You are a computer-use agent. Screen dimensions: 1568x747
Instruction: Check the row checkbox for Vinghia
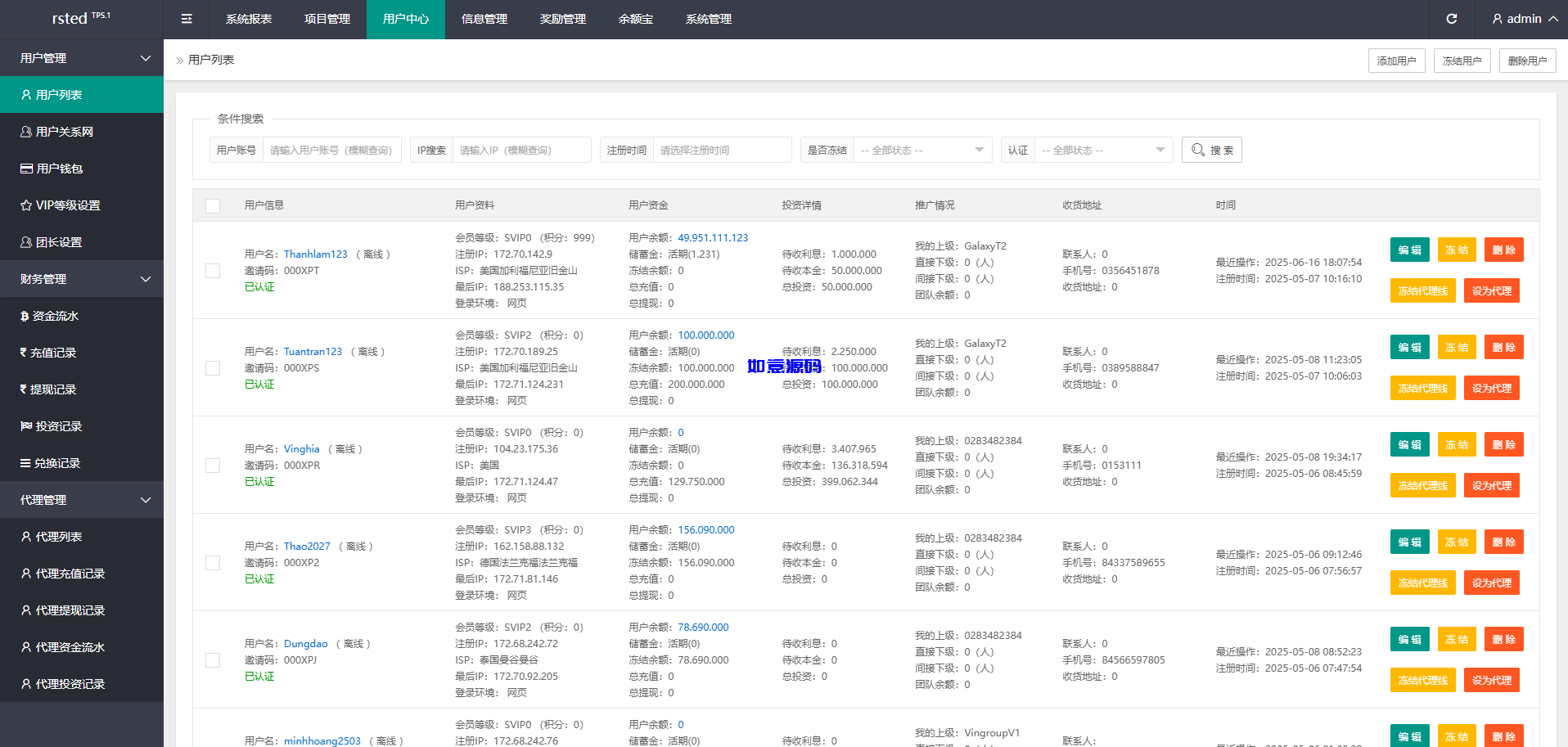213,466
